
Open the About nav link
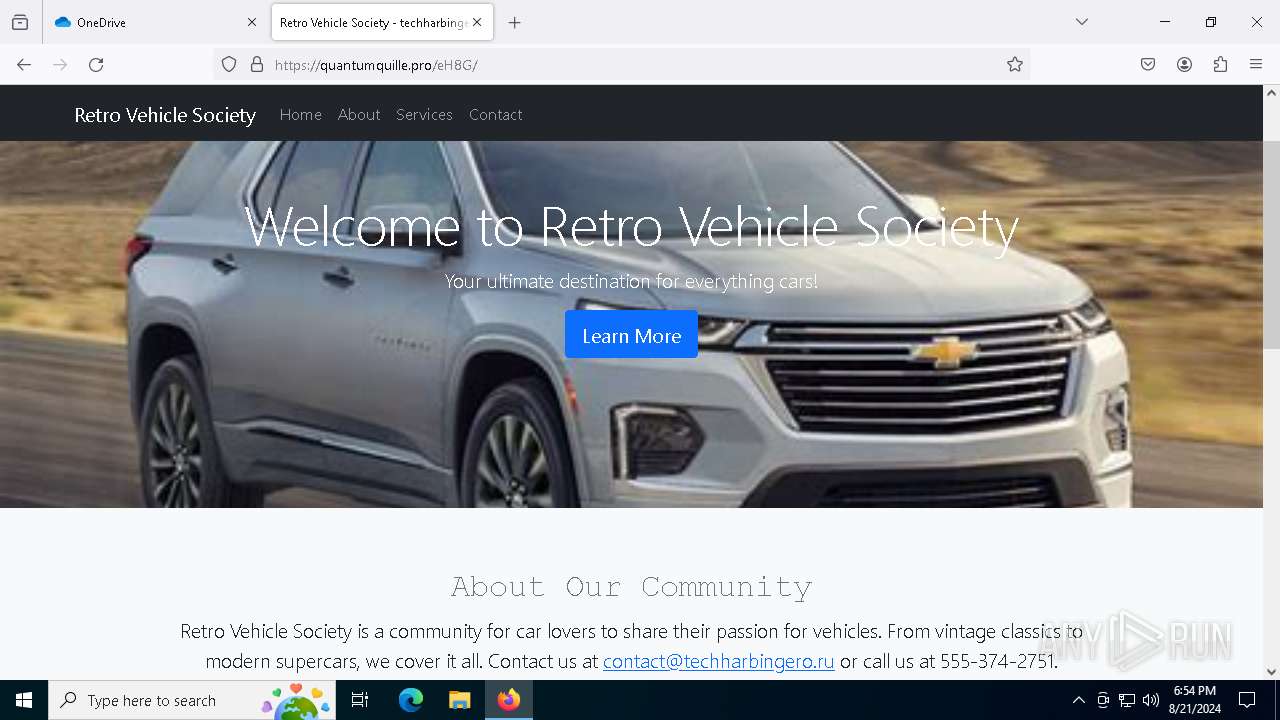(x=359, y=114)
